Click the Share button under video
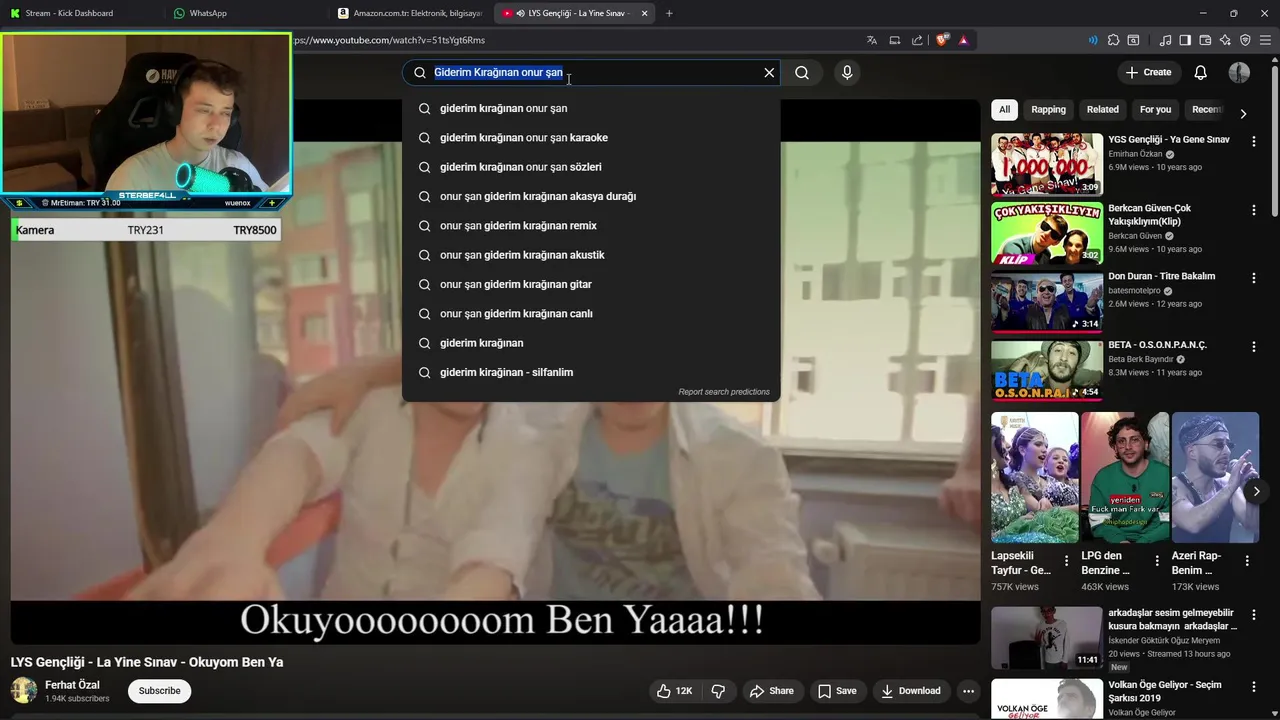The image size is (1280, 720). [771, 691]
